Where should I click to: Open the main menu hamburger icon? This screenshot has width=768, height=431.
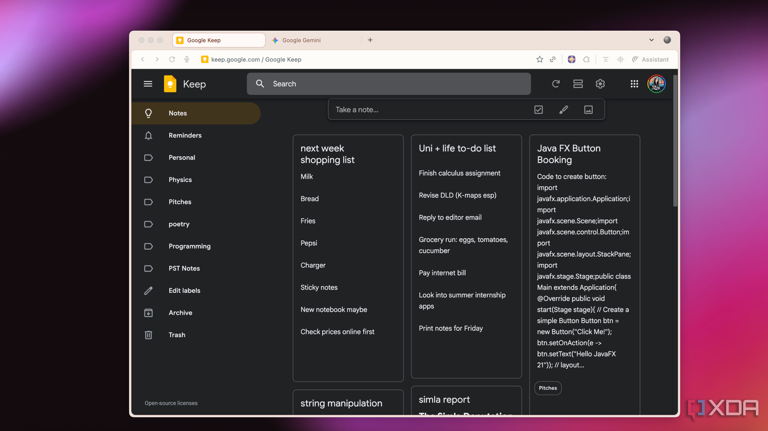pos(148,84)
